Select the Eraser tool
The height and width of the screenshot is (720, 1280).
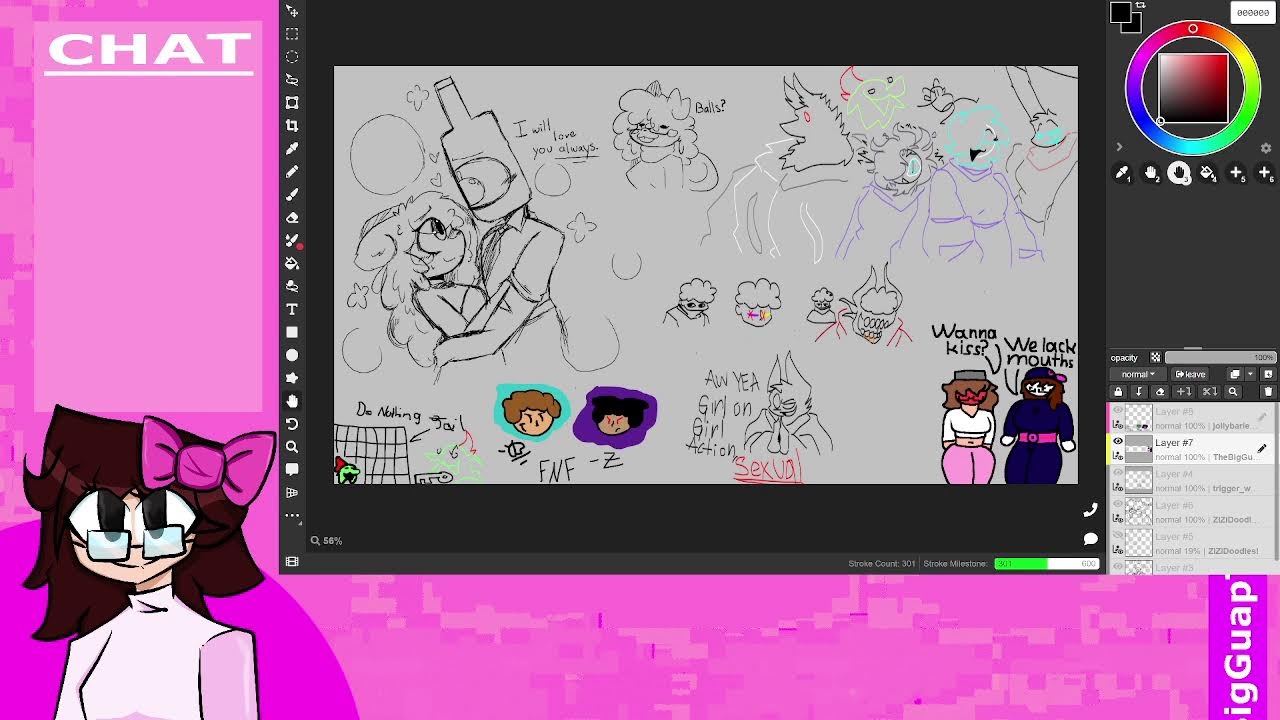click(x=292, y=217)
